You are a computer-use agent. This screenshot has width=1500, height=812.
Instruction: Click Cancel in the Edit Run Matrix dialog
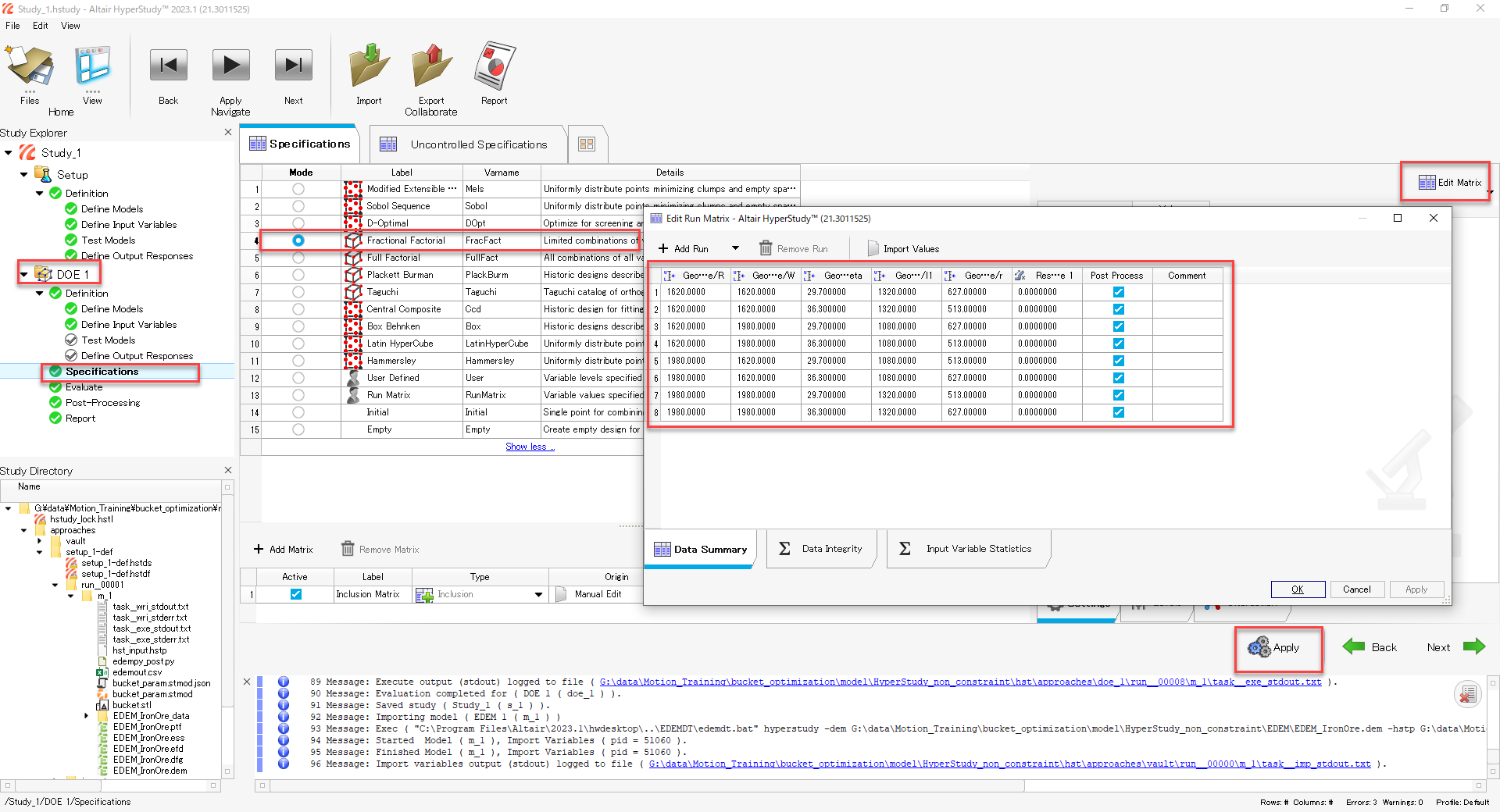pyautogui.click(x=1357, y=589)
